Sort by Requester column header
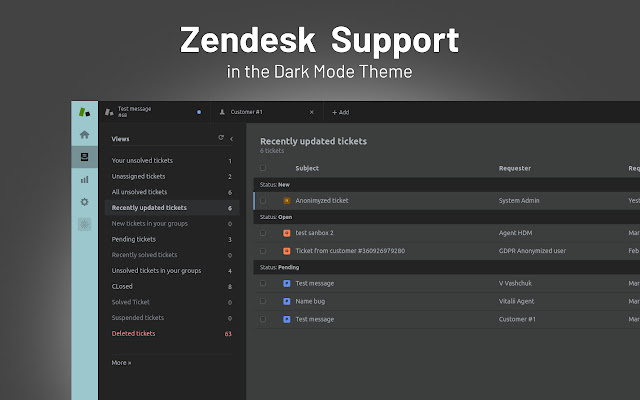 pyautogui.click(x=515, y=168)
